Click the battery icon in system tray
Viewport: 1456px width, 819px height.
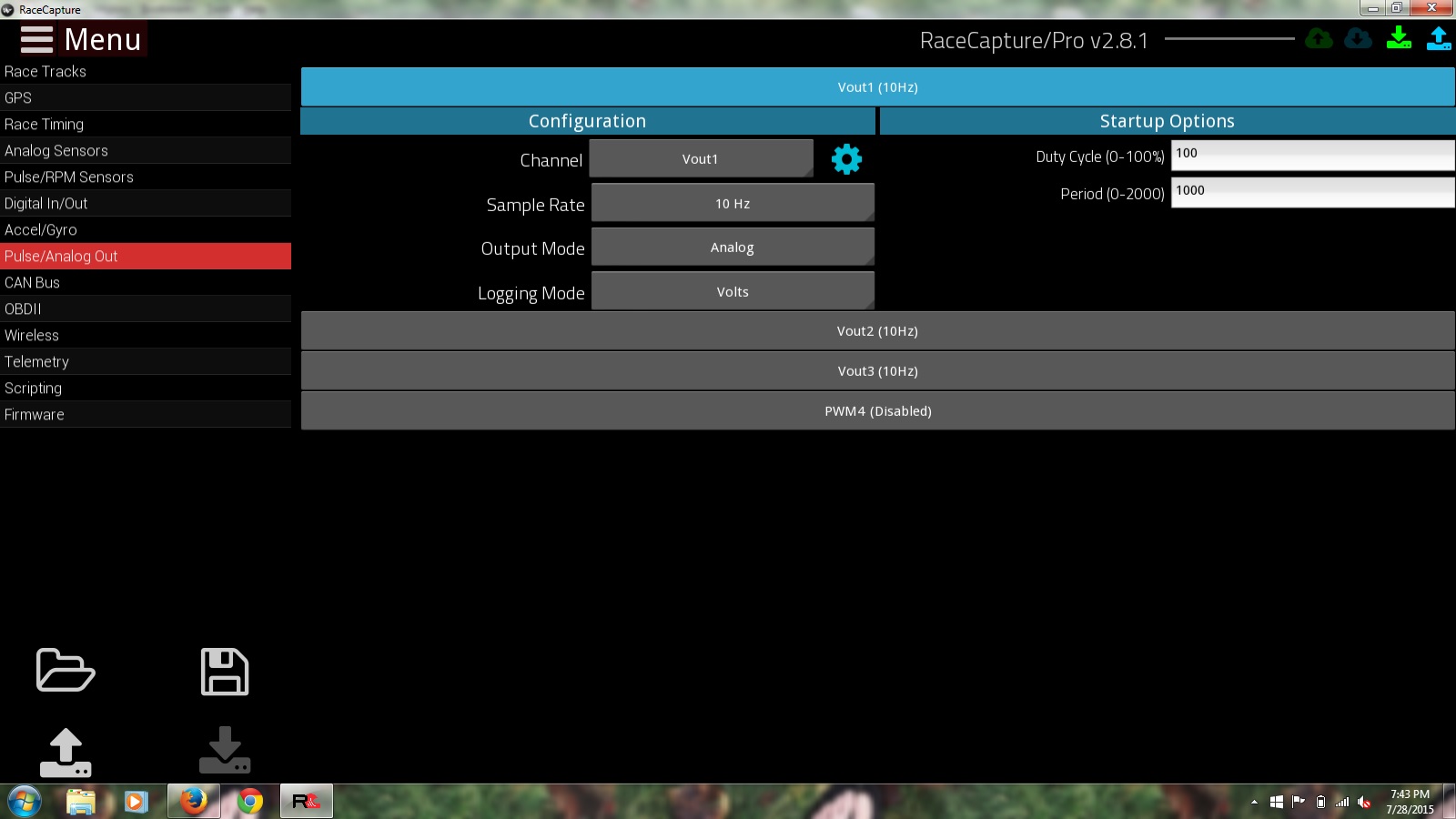coord(1320,802)
